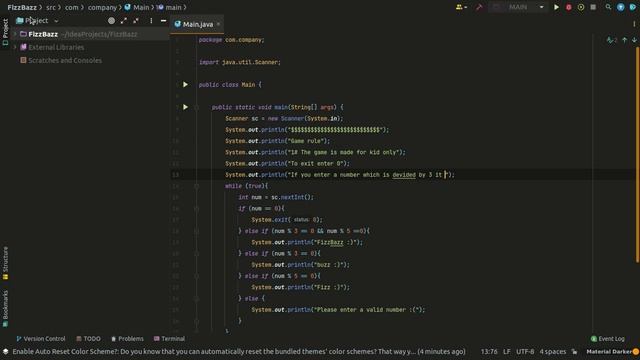This screenshot has width=640, height=360.
Task: Fold the while(true) block in gutter
Action: click(197, 186)
